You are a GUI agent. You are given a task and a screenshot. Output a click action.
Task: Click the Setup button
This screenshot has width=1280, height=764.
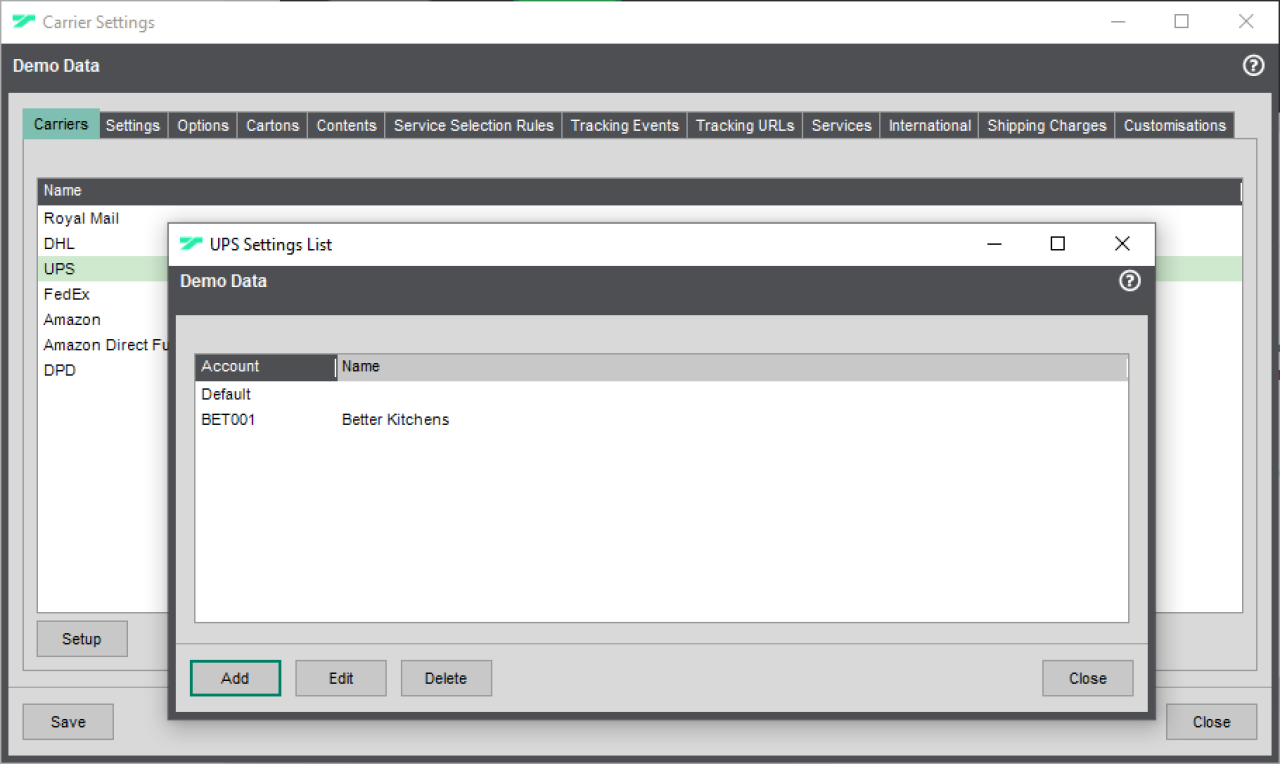click(x=82, y=639)
